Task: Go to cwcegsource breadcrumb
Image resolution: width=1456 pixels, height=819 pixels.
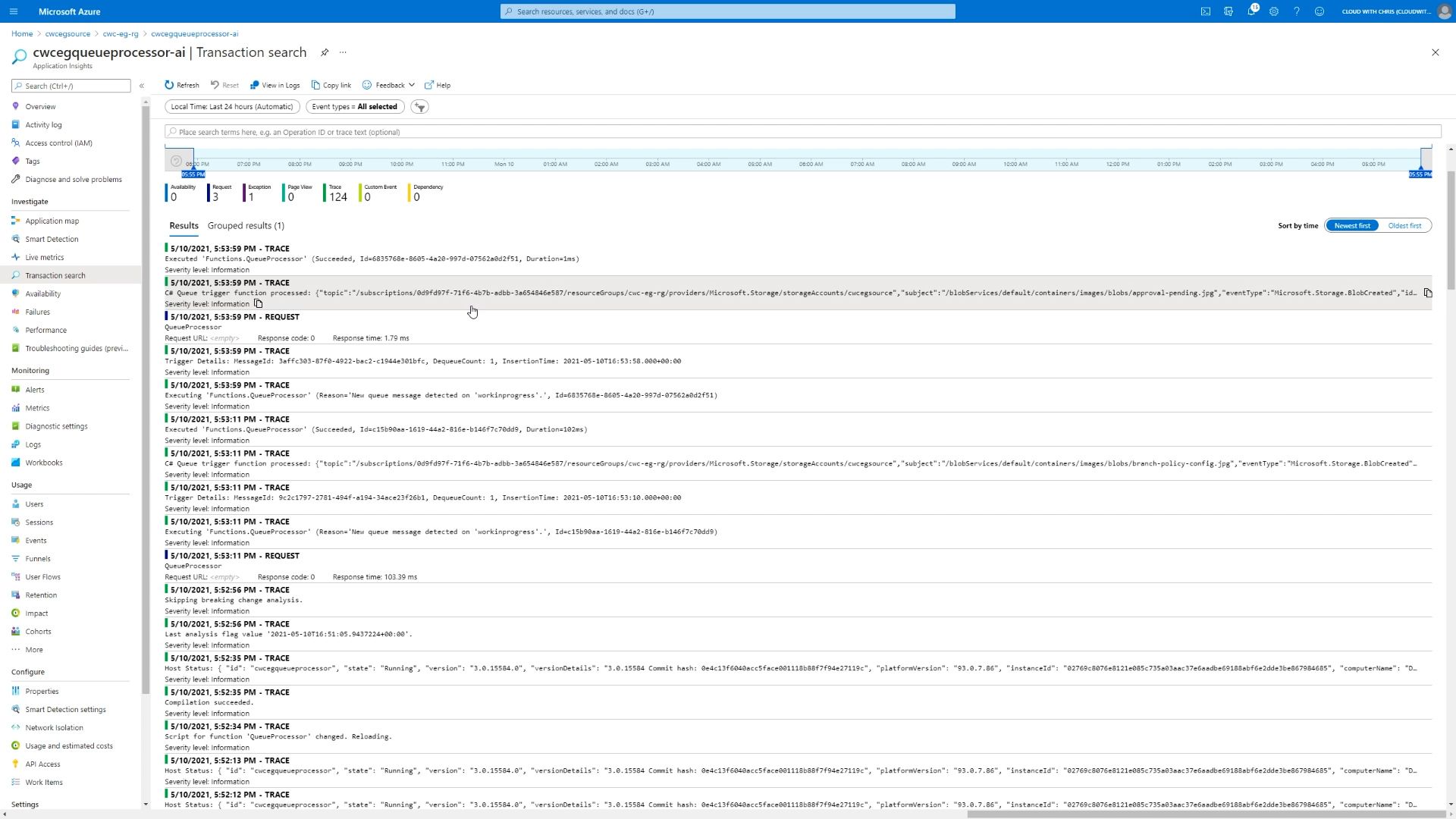Action: 67,34
